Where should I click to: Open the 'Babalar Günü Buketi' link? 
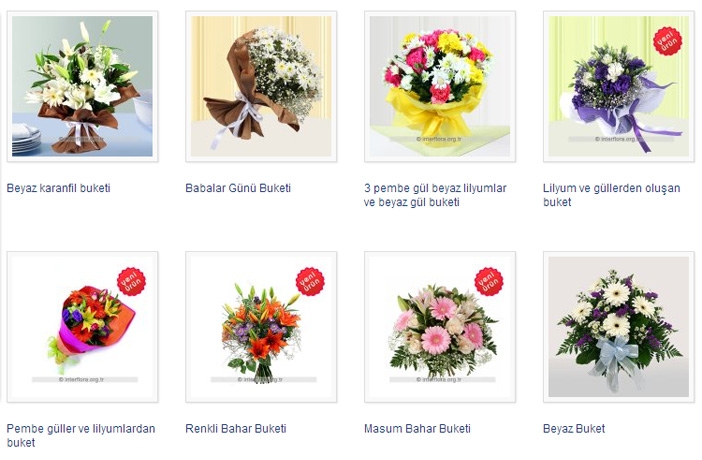point(238,188)
